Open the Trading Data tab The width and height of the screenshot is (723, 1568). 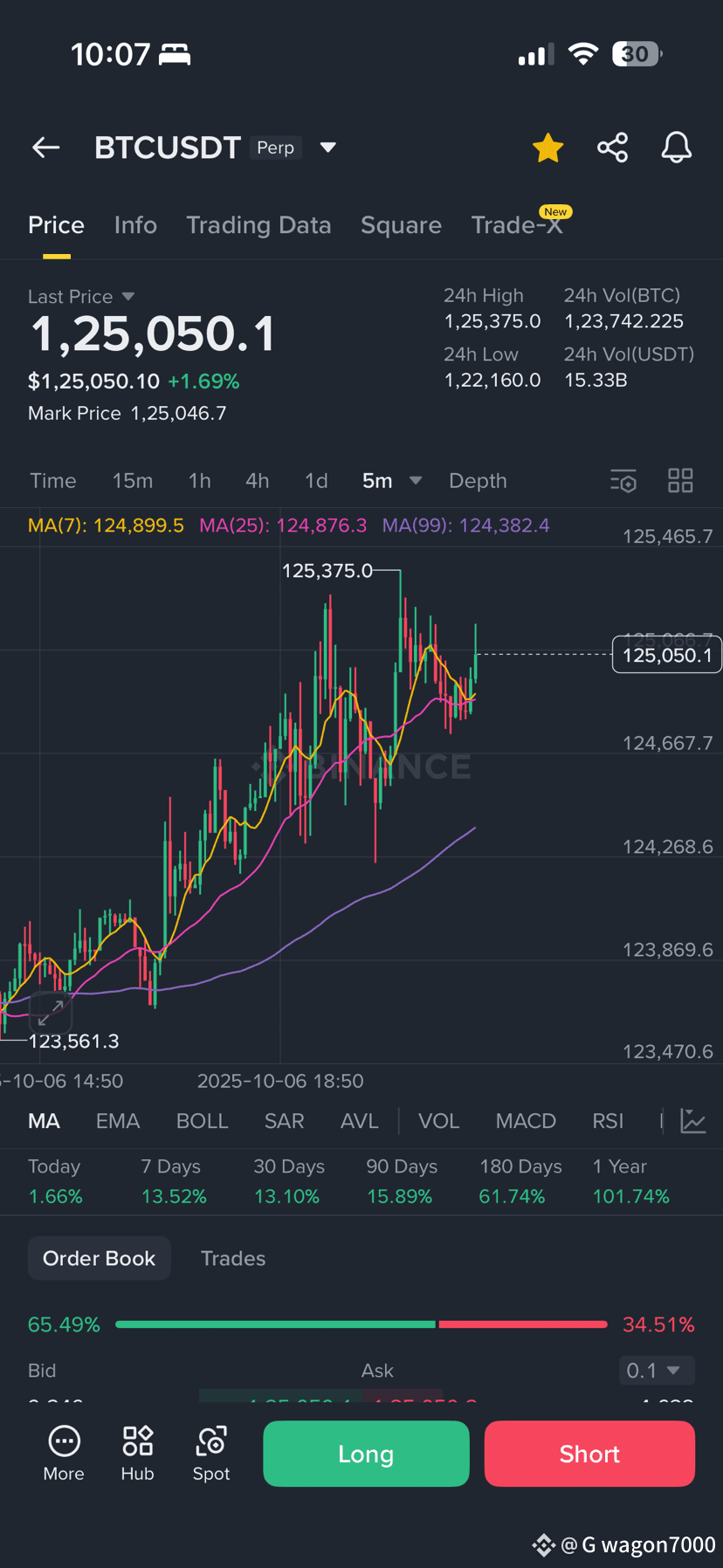[x=258, y=225]
